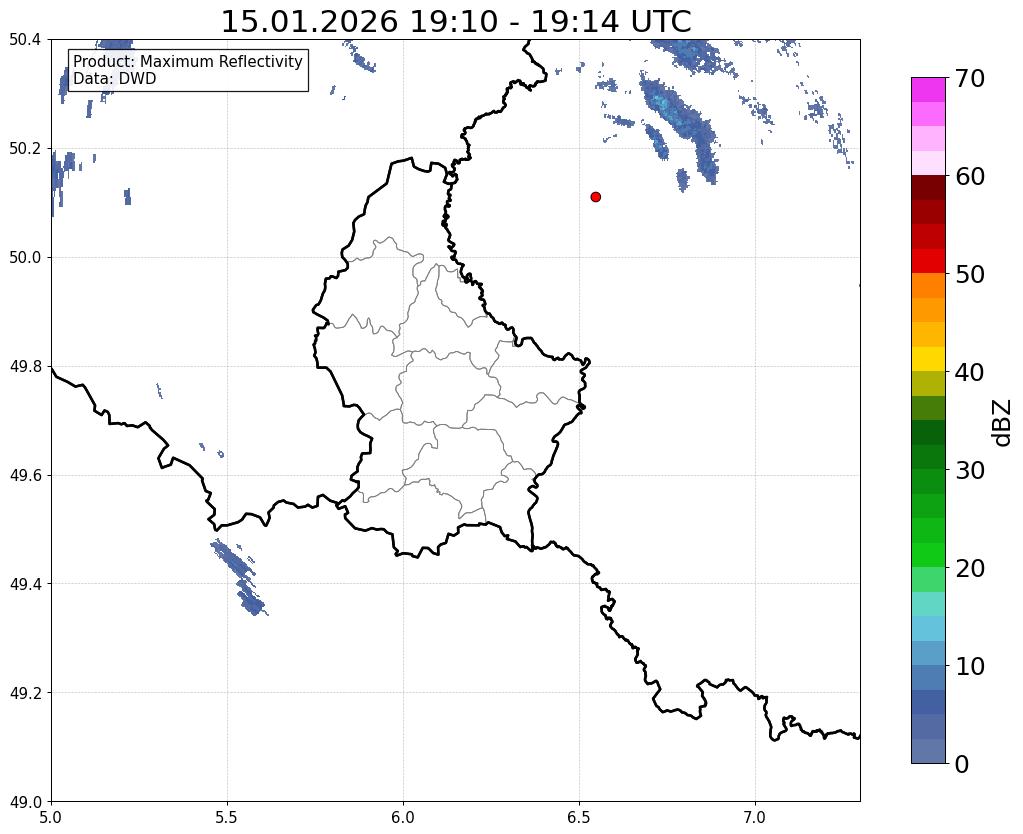The height and width of the screenshot is (834, 1023).
Task: Click longitude axis label 6.0
Action: (x=403, y=818)
